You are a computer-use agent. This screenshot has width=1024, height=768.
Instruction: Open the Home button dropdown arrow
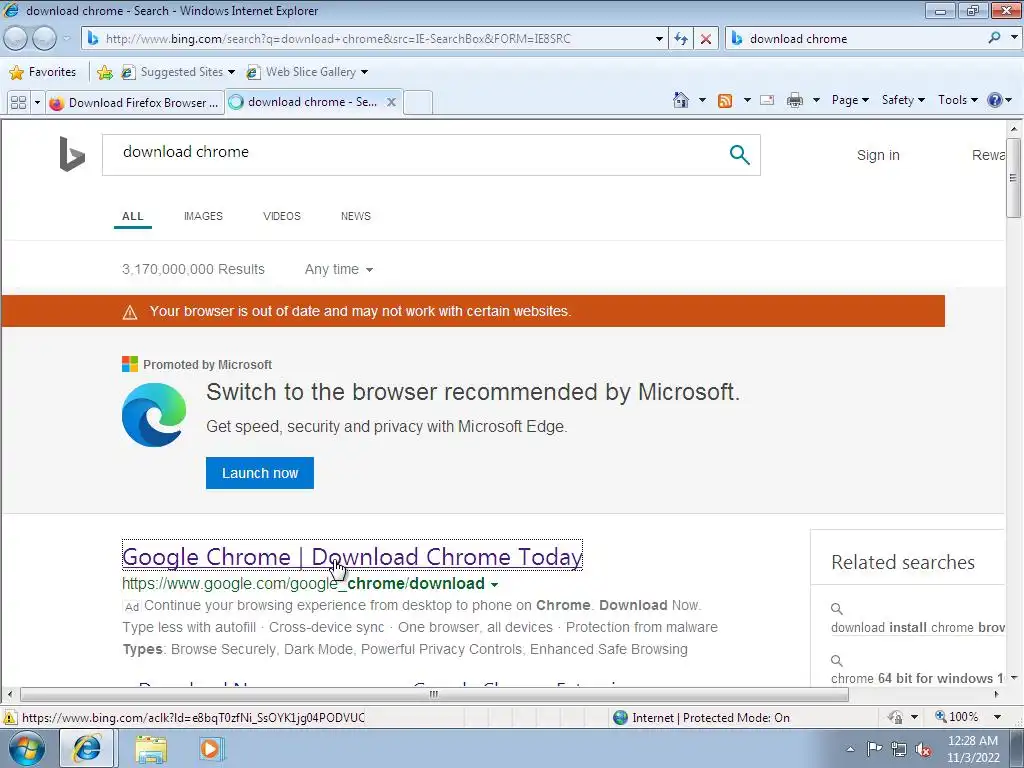[702, 100]
